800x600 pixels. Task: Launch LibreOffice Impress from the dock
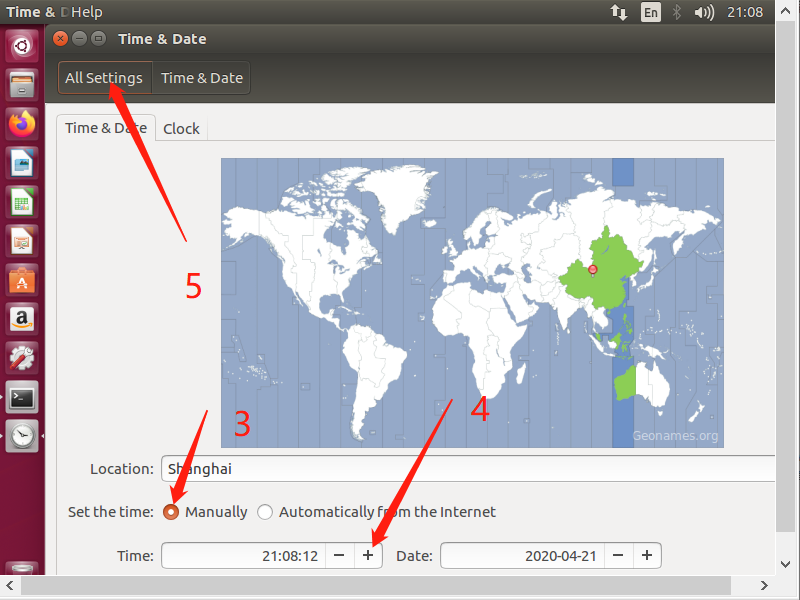22,240
